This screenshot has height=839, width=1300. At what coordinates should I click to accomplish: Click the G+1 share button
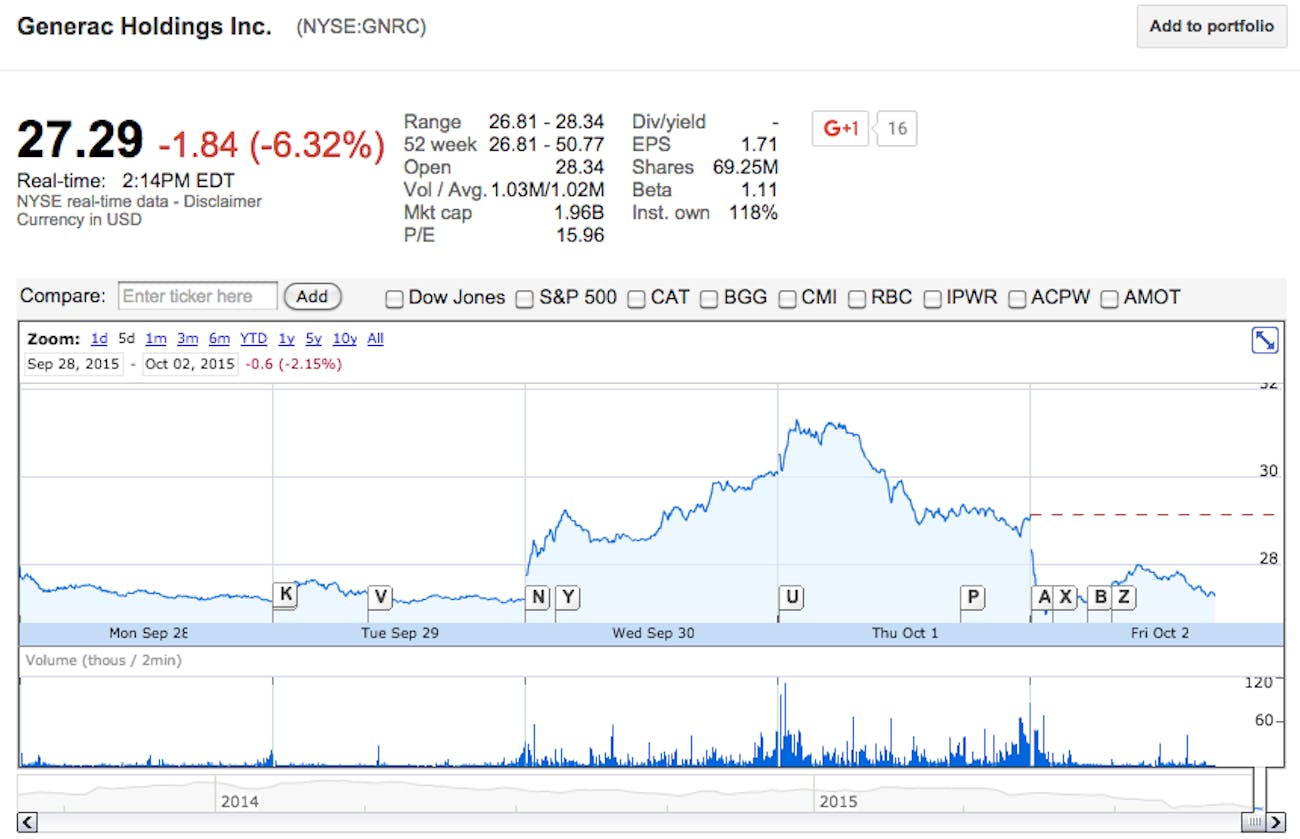click(840, 128)
